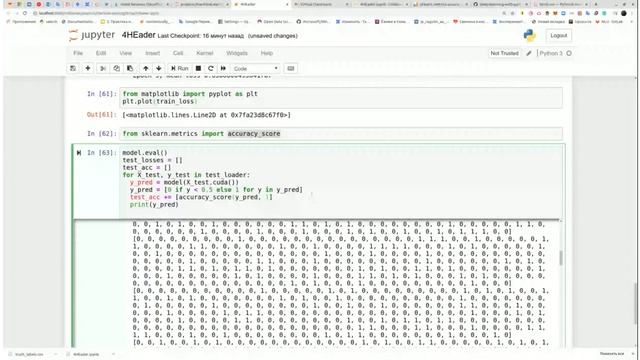Viewport: 640px width, 360px height.
Task: Interrupt the kernel with stop icon
Action: 198,69
